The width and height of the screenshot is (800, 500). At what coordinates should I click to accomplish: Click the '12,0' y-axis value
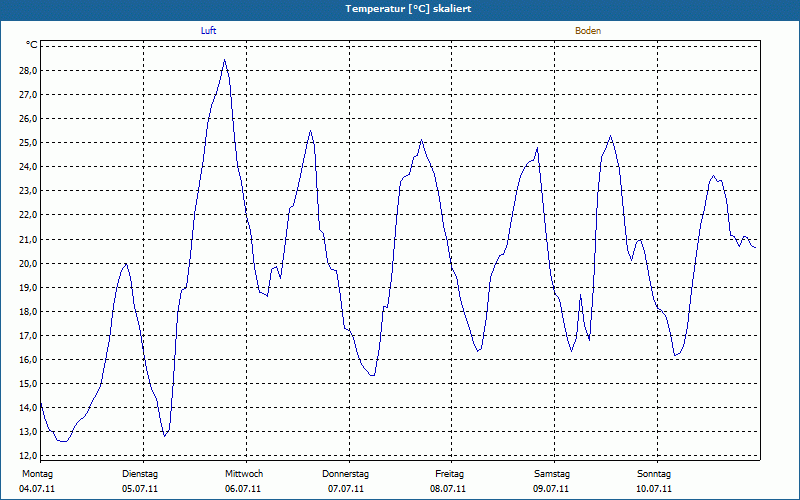pyautogui.click(x=28, y=456)
